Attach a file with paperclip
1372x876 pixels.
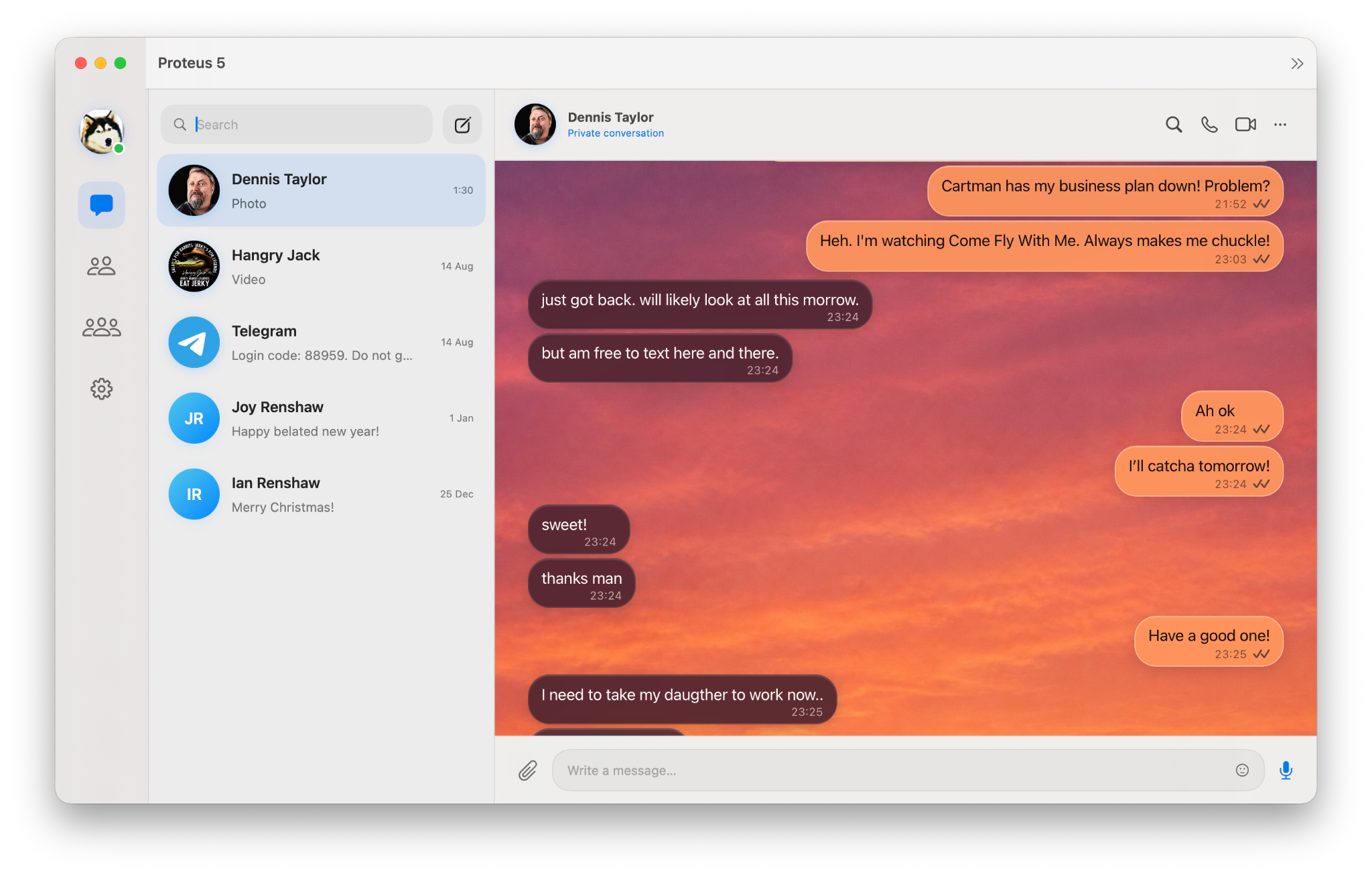(528, 771)
